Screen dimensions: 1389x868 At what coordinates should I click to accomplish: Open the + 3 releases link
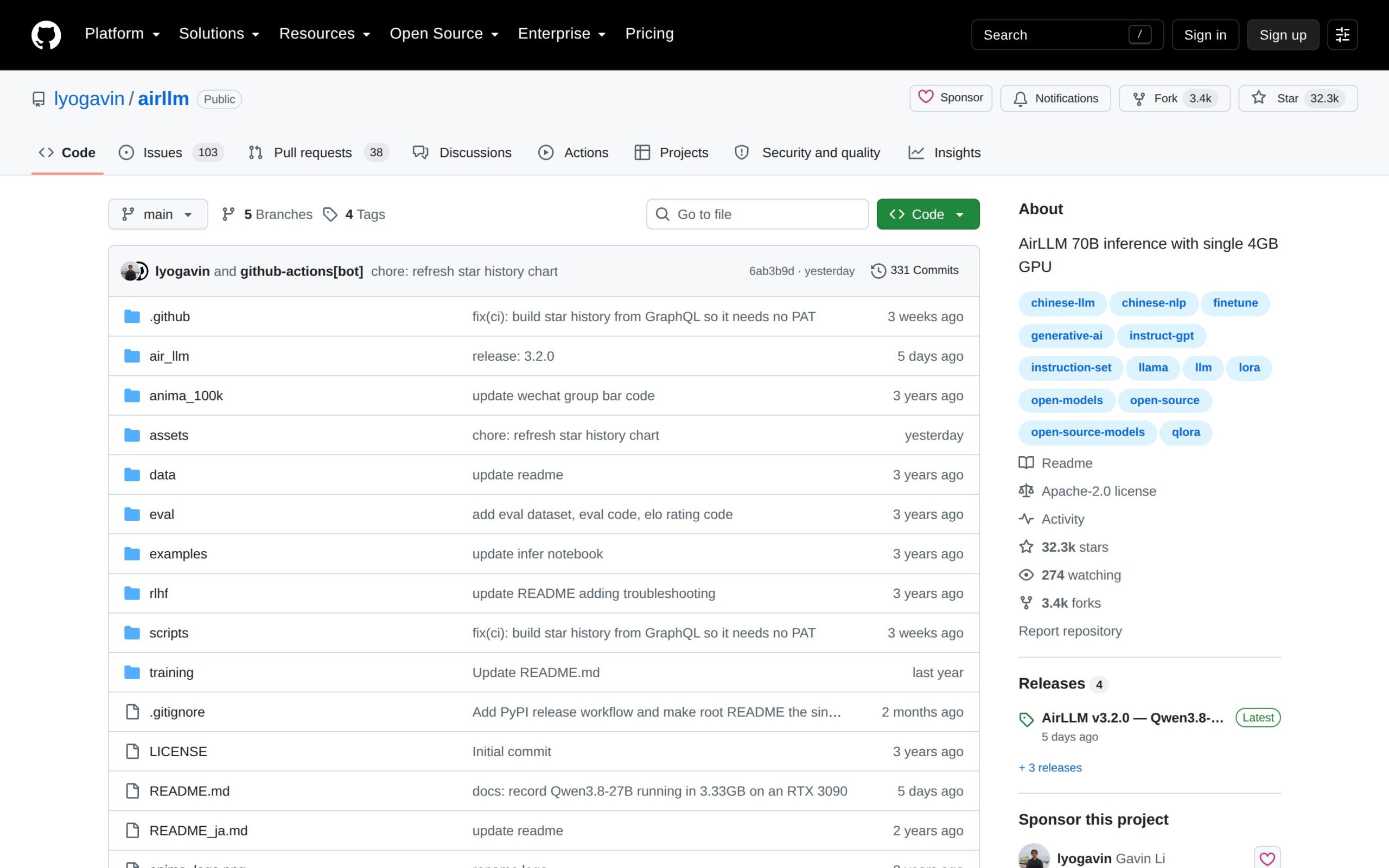(x=1050, y=768)
